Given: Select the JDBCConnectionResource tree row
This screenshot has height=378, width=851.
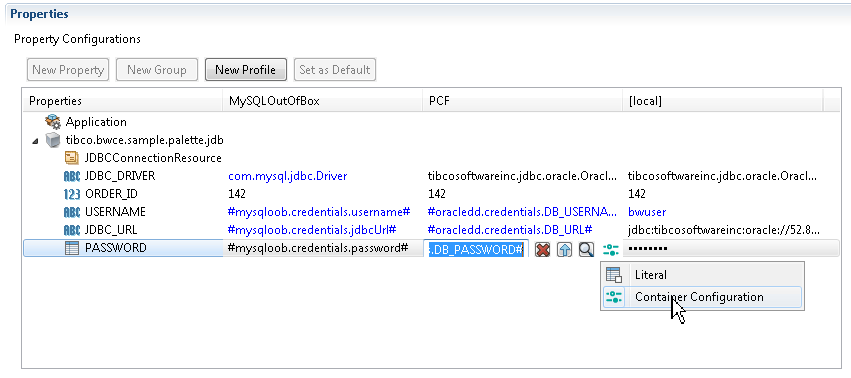Looking at the screenshot, I should point(153,158).
